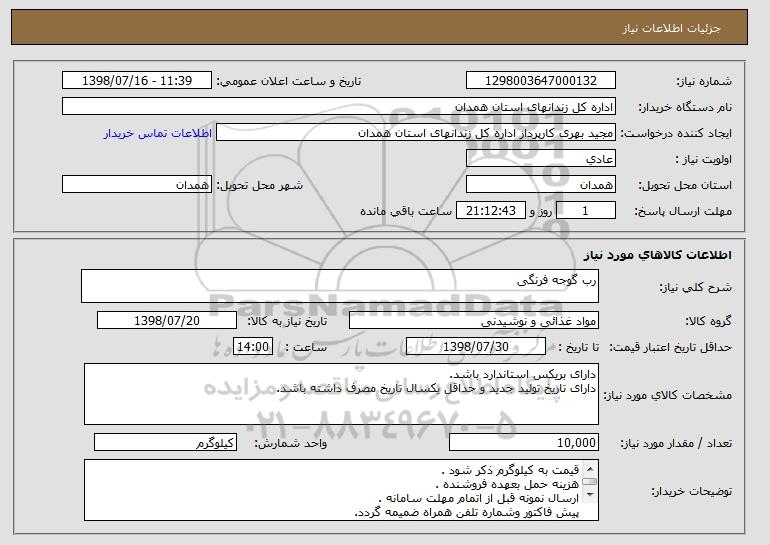
Task: Click the استان محل تحویل field همدان
Action: [541, 185]
